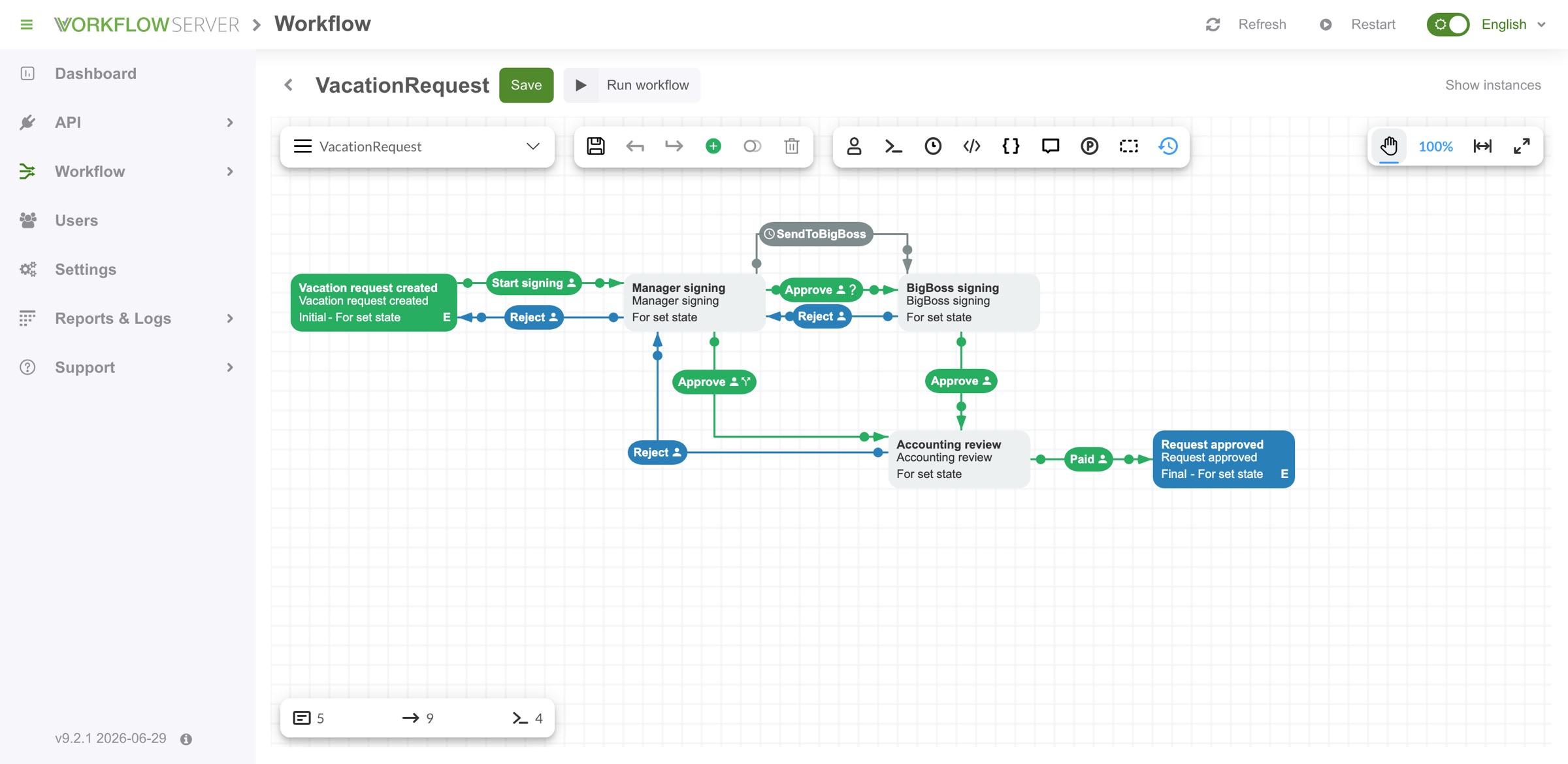Select the SendToBigBoss timer transition
This screenshot has height=764, width=1568.
click(x=815, y=234)
